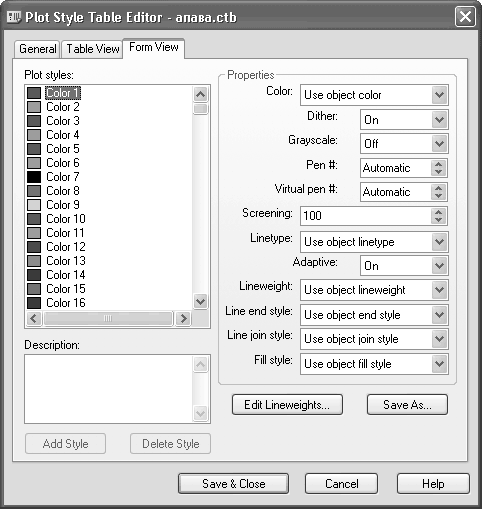The image size is (482, 509).
Task: Switch to the General tab
Action: pyautogui.click(x=37, y=49)
